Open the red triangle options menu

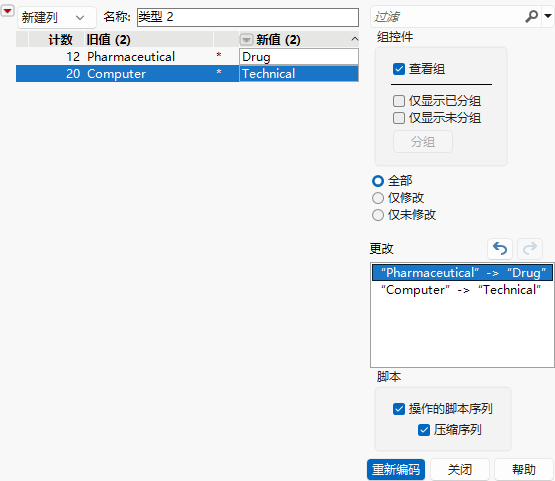pos(7,11)
